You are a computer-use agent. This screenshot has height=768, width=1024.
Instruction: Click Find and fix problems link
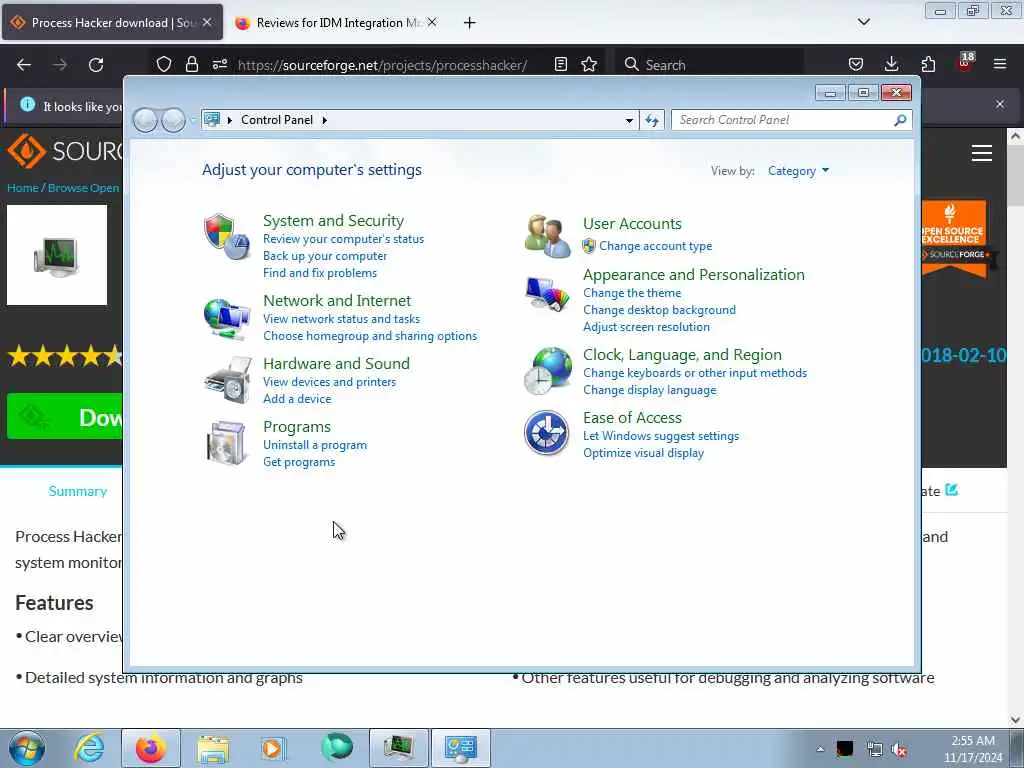point(319,273)
